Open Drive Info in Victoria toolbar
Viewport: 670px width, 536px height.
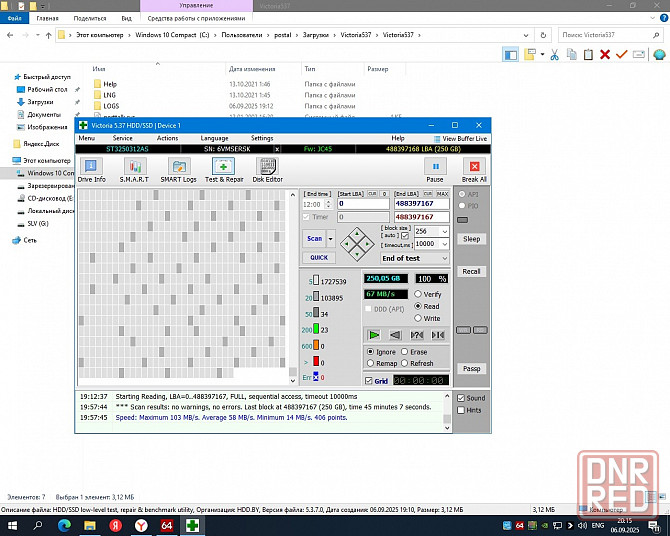point(91,170)
